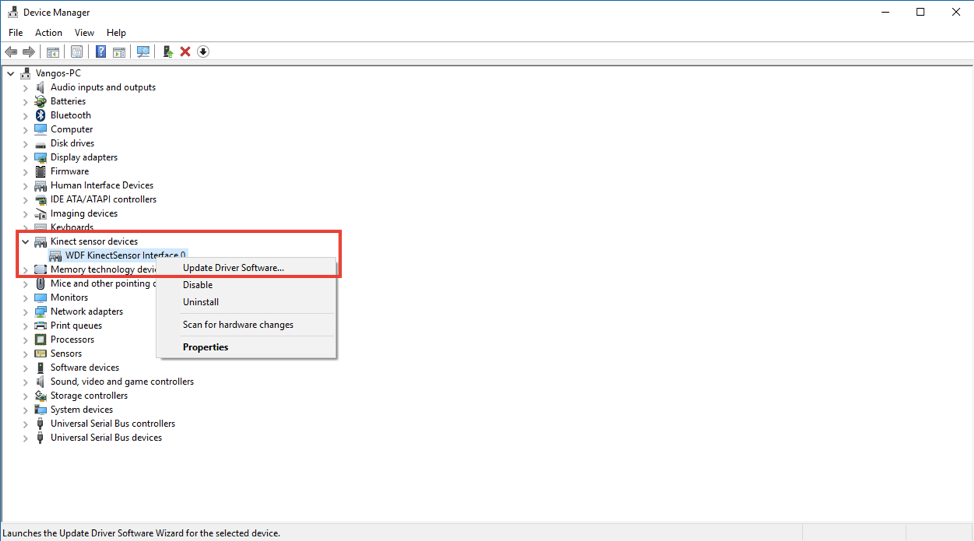Select the Vangos-PC root node
The image size is (974, 541).
point(58,74)
